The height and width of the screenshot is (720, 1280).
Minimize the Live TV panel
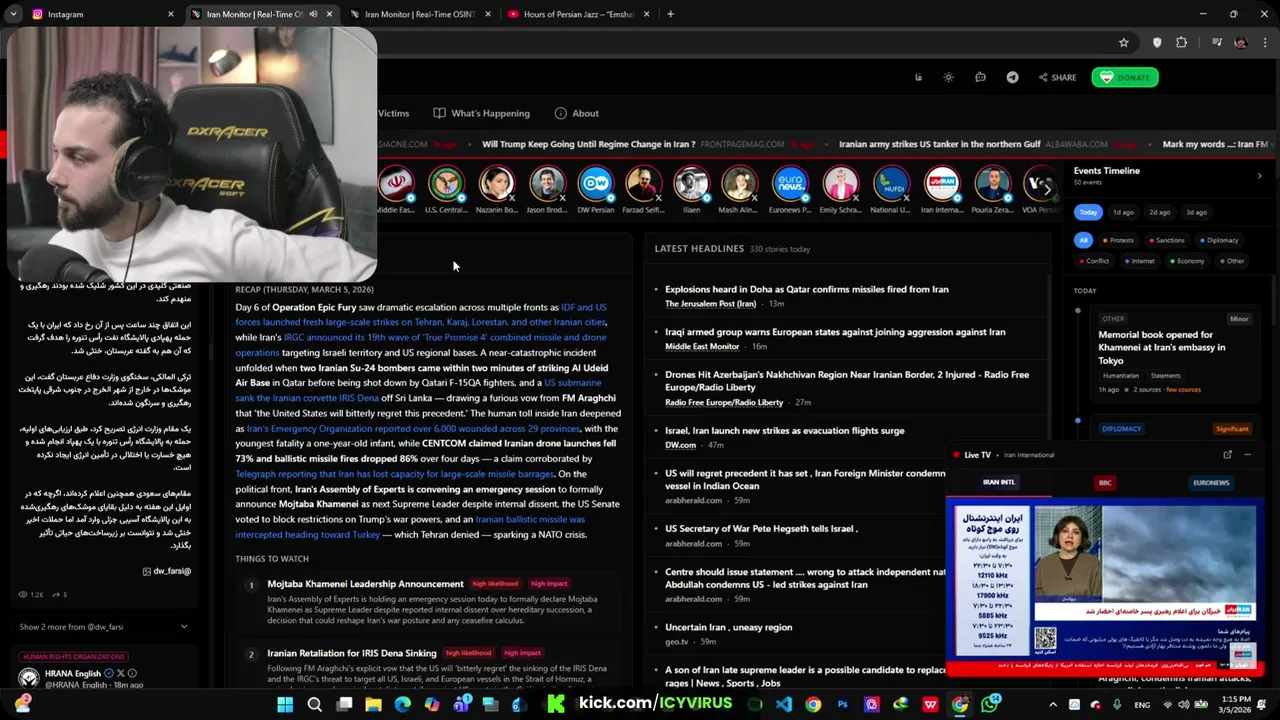1248,455
